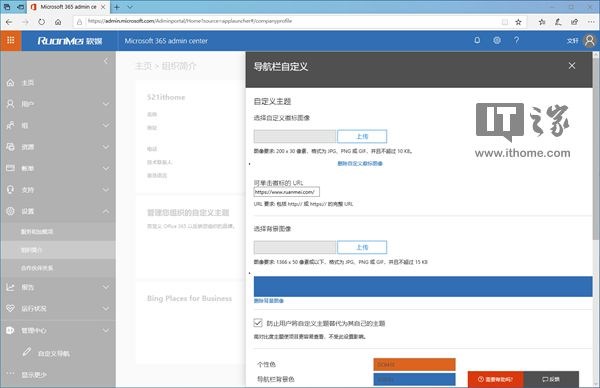Screen dimensions: 600x388
Task: Click the browser forward arrow
Action: click(x=25, y=22)
